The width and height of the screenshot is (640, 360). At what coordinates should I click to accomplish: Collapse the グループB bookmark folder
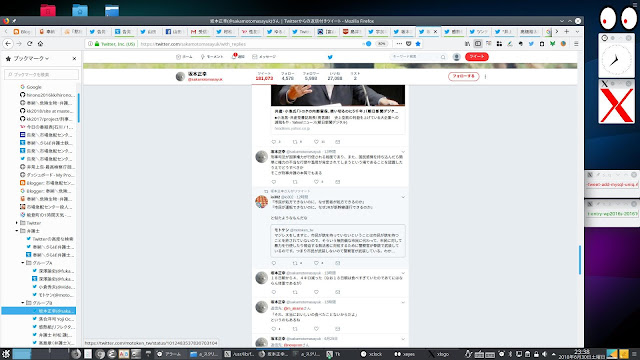point(23,303)
